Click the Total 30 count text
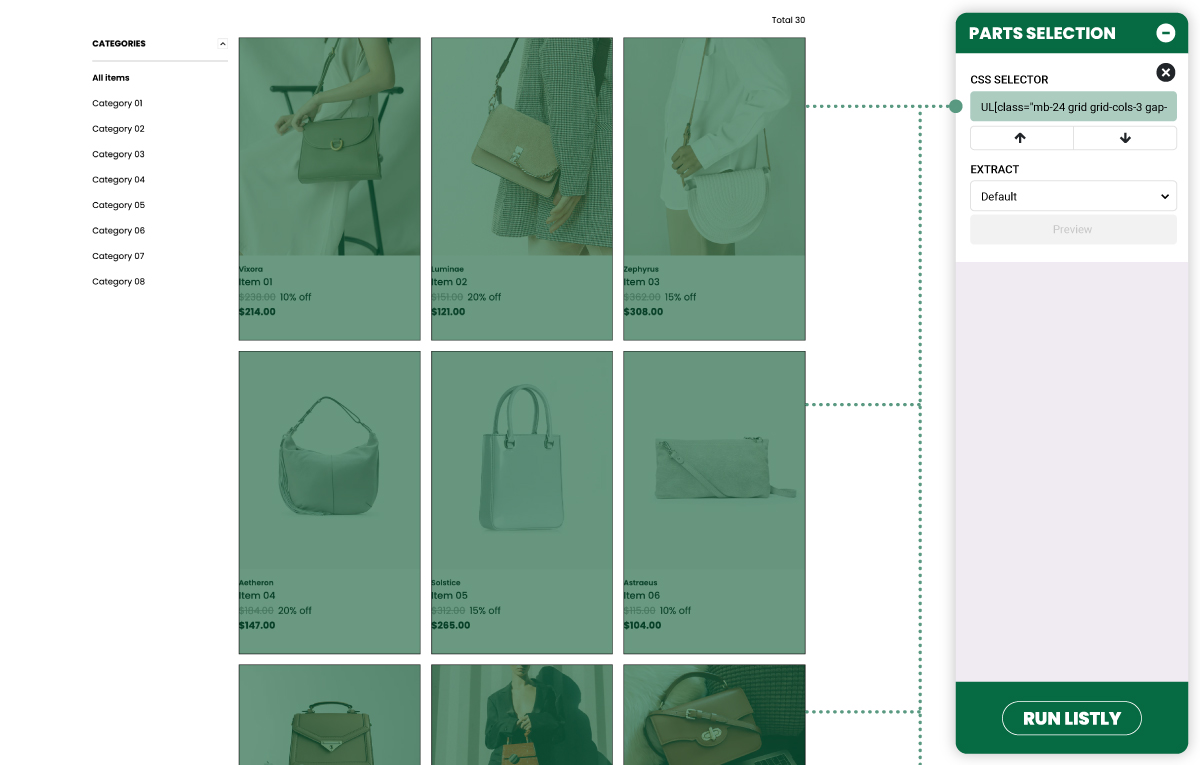Viewport: 1200px width, 765px height. (788, 20)
